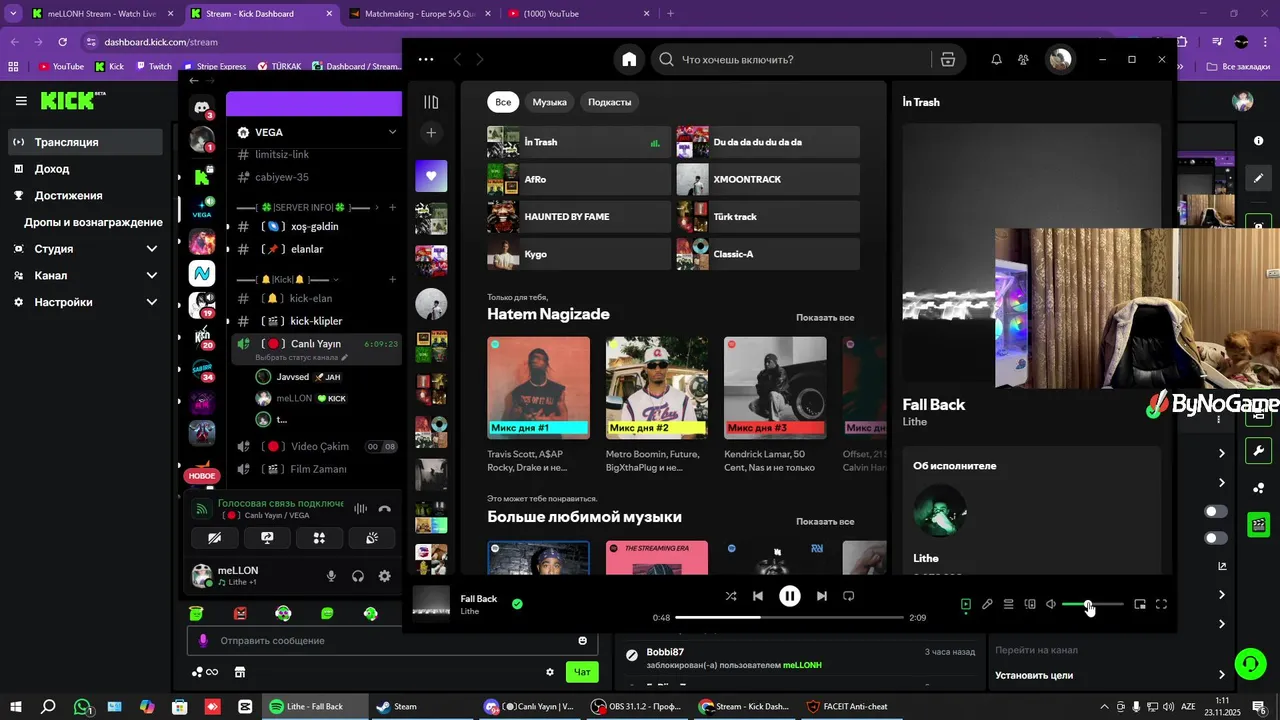Open Микс дня #2 cover
This screenshot has width=1280, height=720.
tap(657, 388)
